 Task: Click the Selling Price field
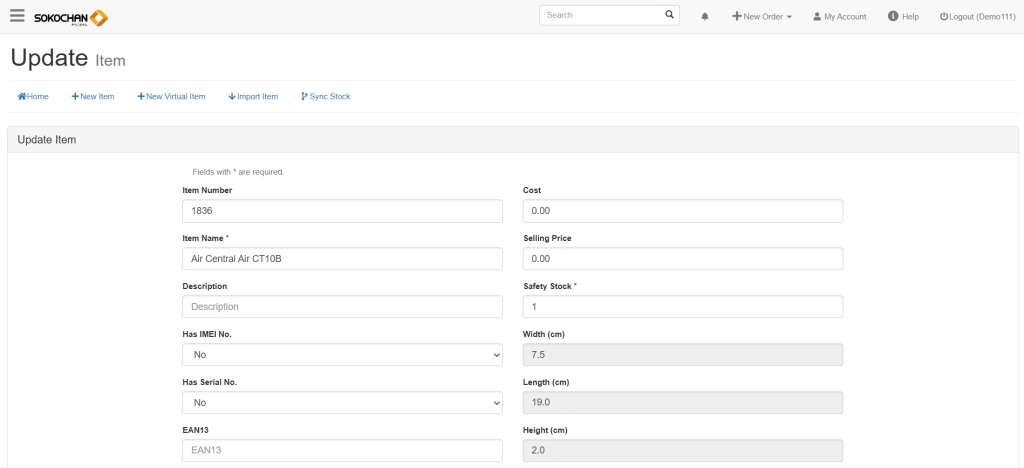pyautogui.click(x=683, y=259)
